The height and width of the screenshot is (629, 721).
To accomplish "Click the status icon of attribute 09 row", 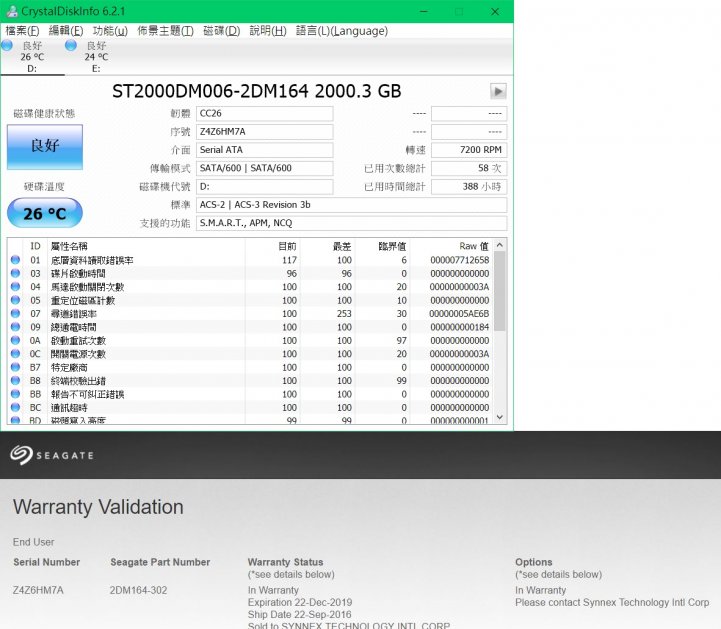I will coord(15,327).
